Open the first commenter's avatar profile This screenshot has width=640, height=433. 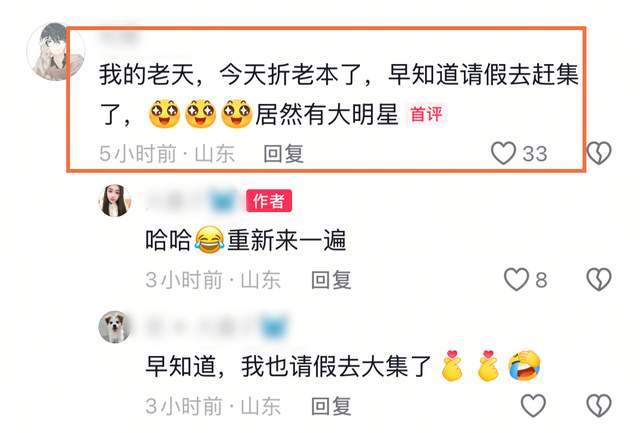(54, 51)
